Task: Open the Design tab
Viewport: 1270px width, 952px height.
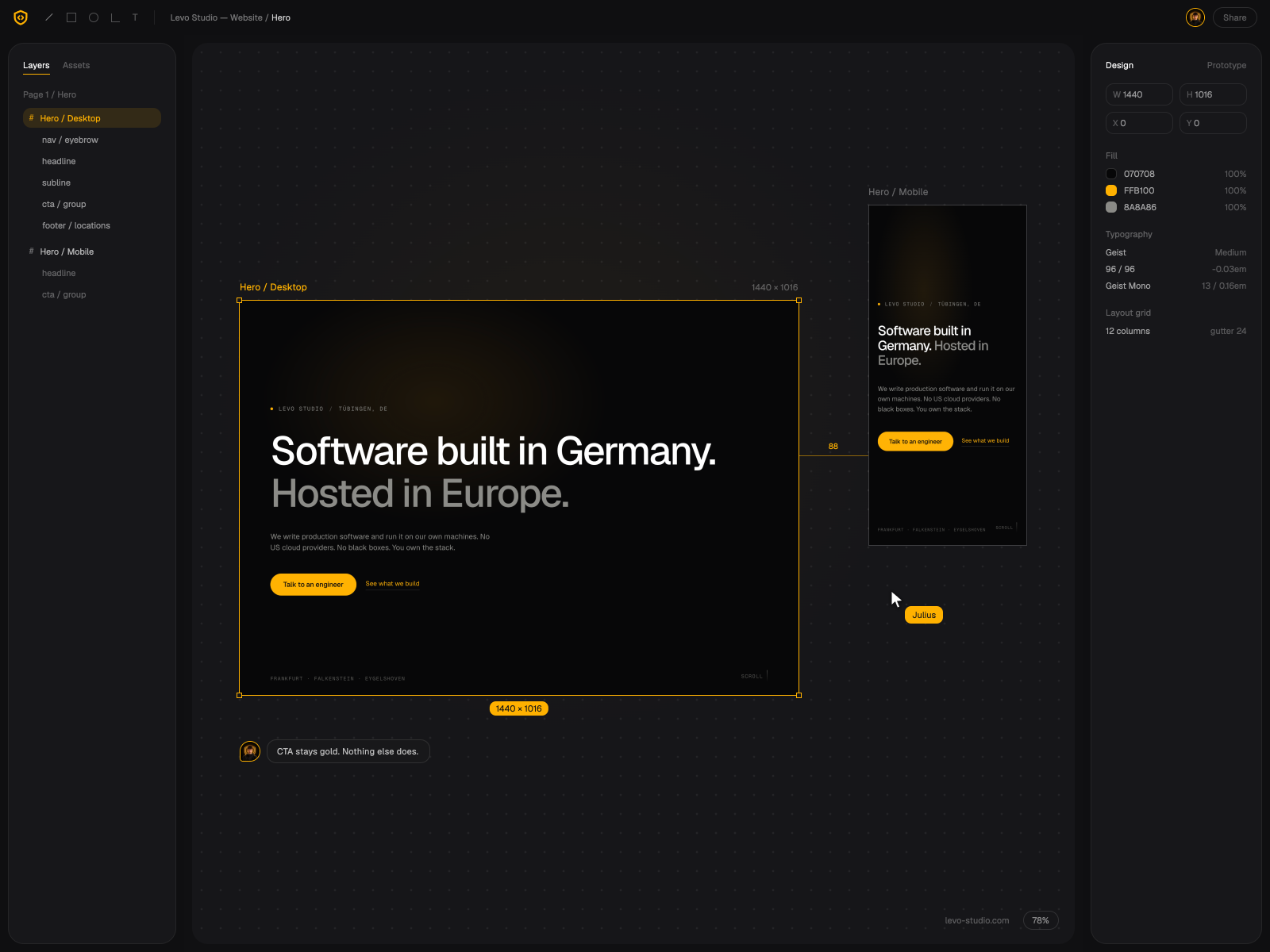Action: 1119,65
